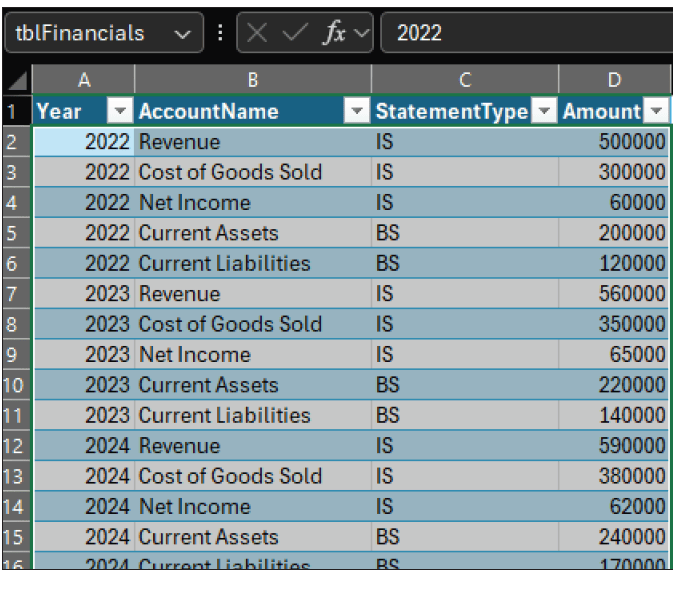673x591 pixels.
Task: Select column B header
Action: pos(253,80)
